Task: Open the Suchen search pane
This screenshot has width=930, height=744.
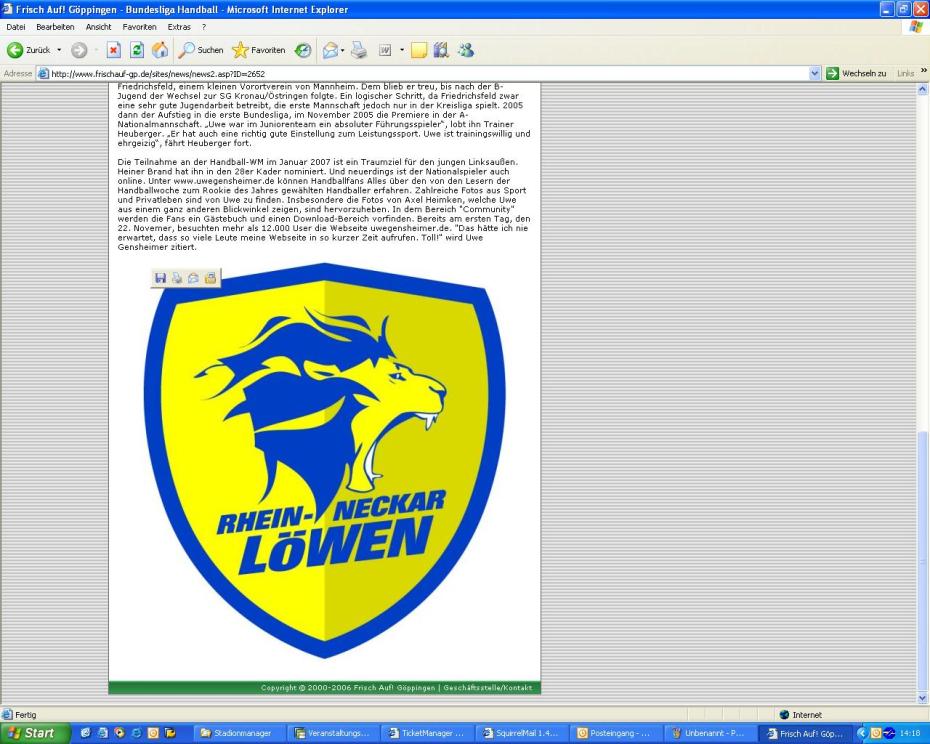Action: pos(201,50)
